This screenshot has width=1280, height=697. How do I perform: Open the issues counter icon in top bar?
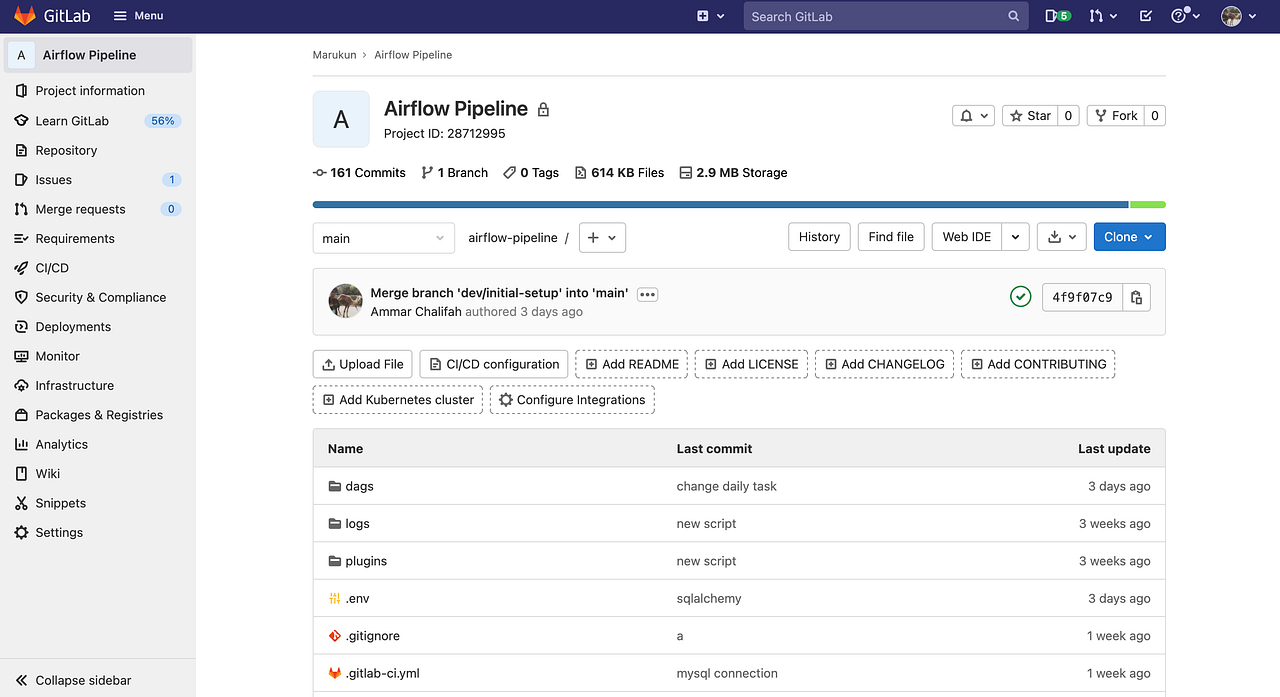pos(1057,16)
